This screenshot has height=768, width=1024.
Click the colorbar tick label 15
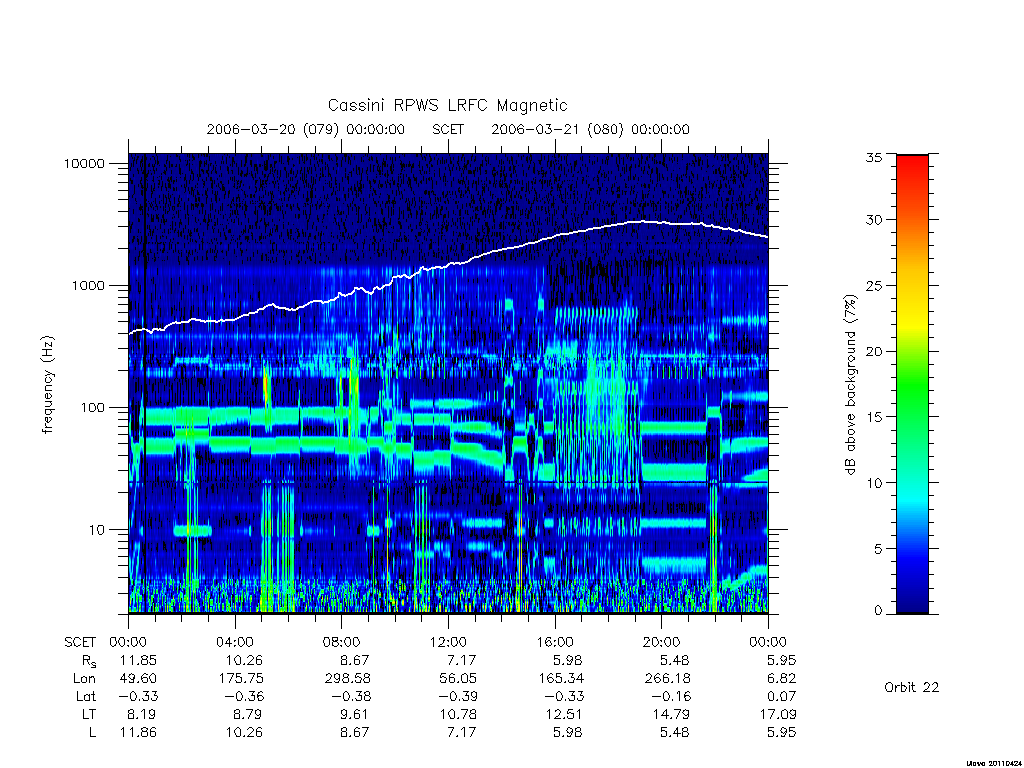click(x=874, y=417)
